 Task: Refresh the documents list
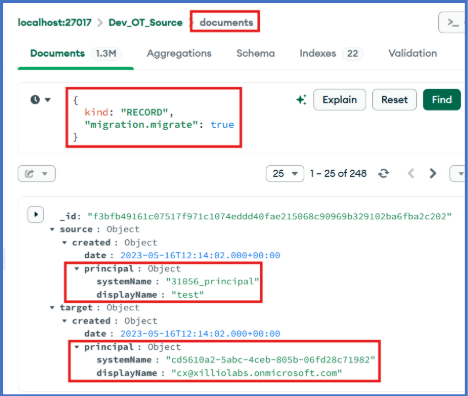[x=383, y=174]
